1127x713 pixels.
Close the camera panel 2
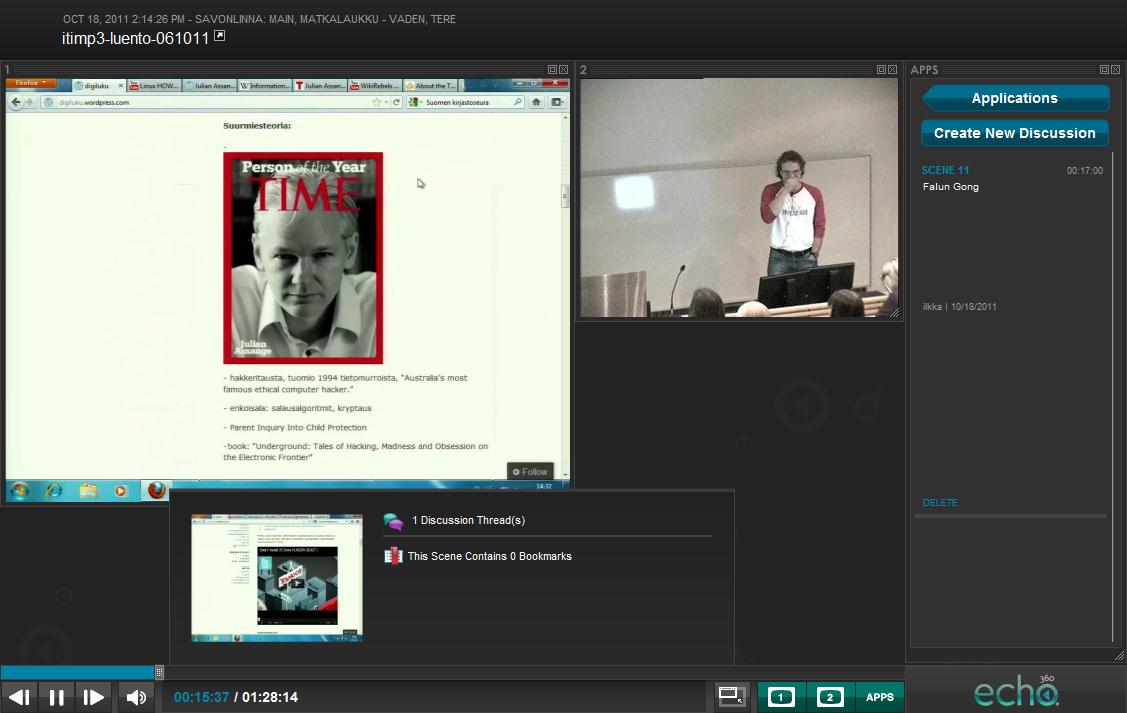point(893,70)
